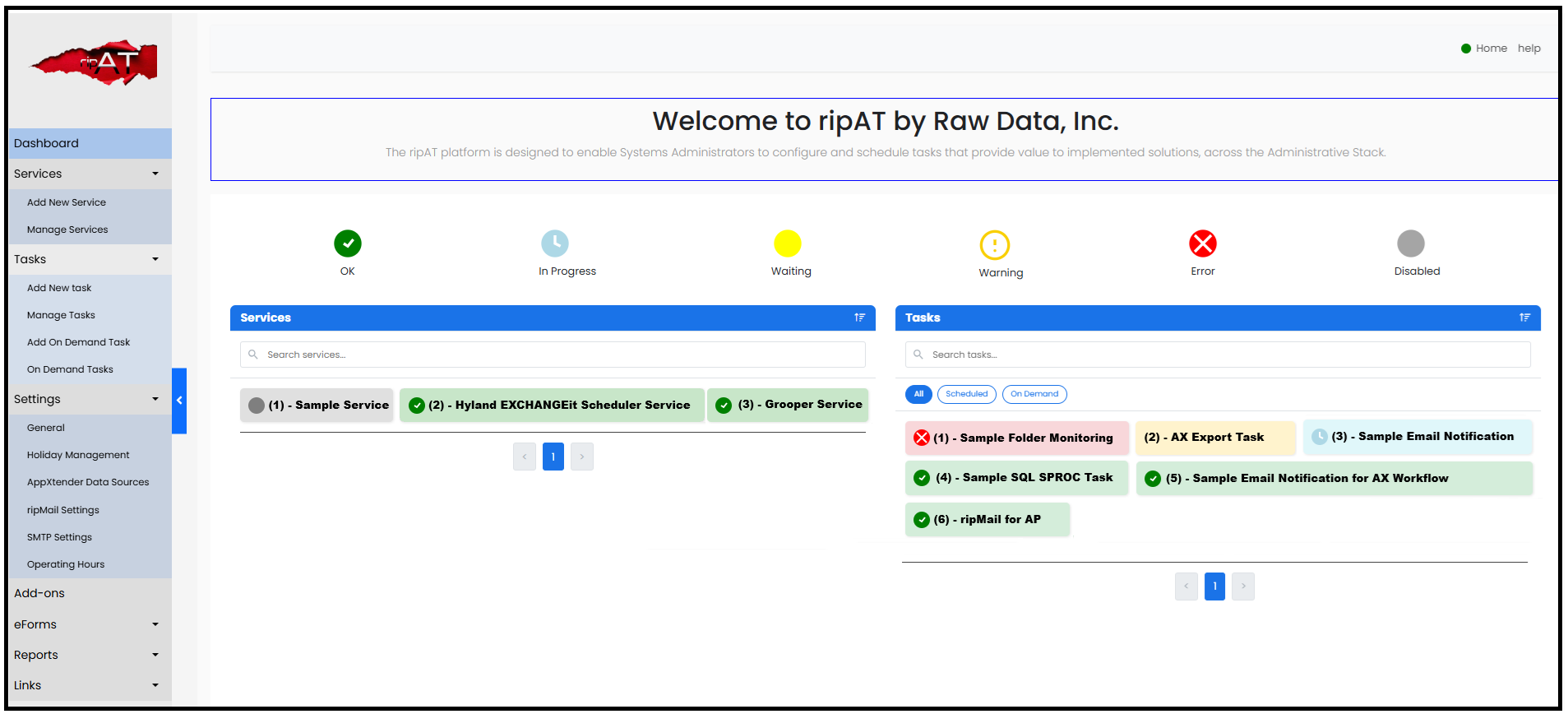Sort the Services panel using sort icon
The width and height of the screenshot is (1568, 714).
point(859,318)
